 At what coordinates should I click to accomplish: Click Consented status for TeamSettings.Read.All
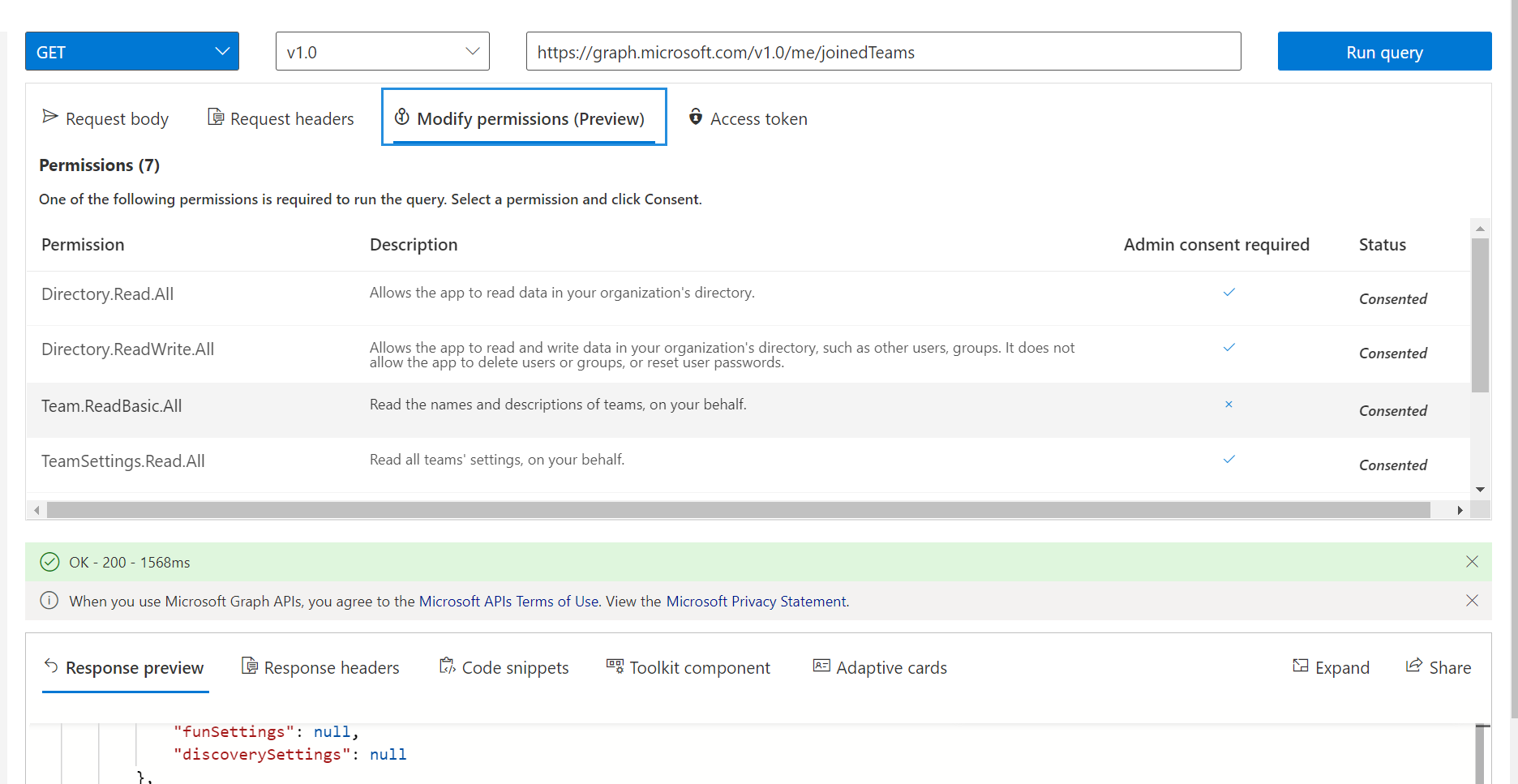1393,465
